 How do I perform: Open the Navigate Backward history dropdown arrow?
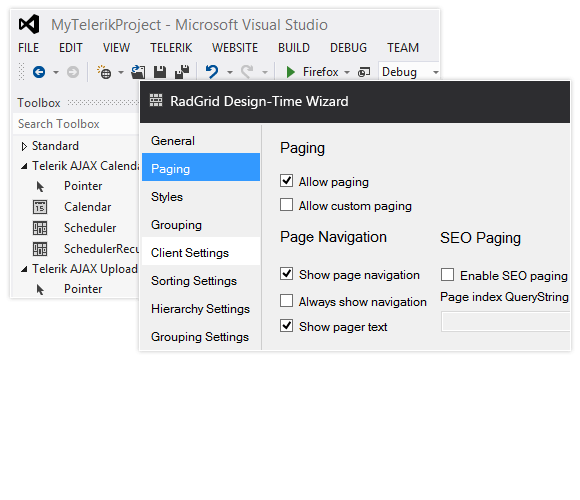click(x=56, y=72)
